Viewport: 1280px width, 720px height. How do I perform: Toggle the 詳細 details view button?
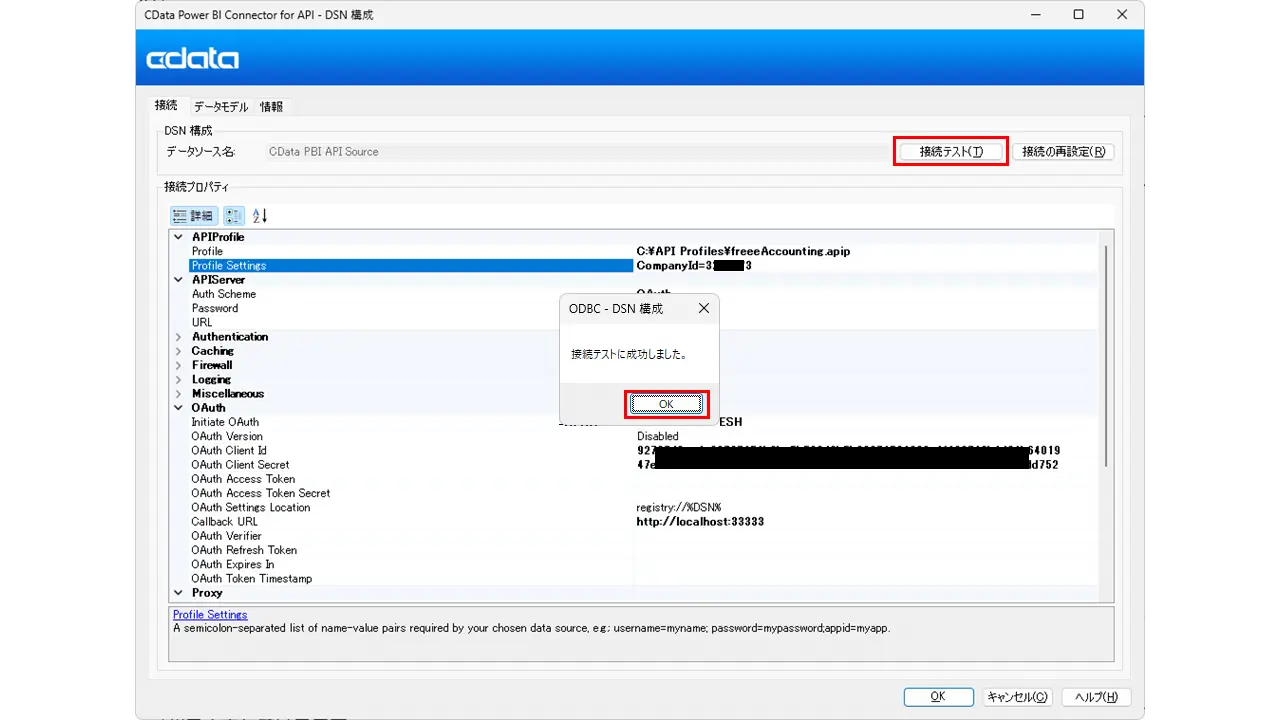(194, 215)
